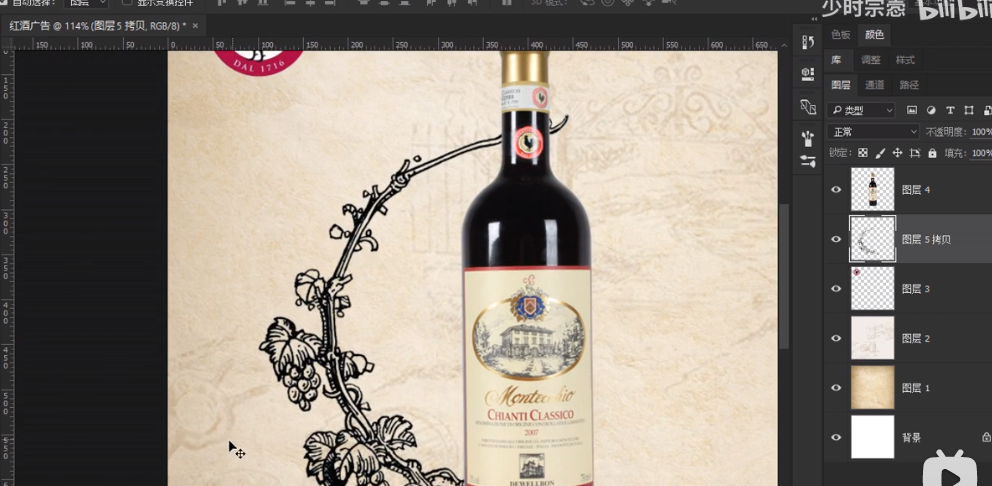
Task: Open the 库 tab
Action: (x=836, y=60)
